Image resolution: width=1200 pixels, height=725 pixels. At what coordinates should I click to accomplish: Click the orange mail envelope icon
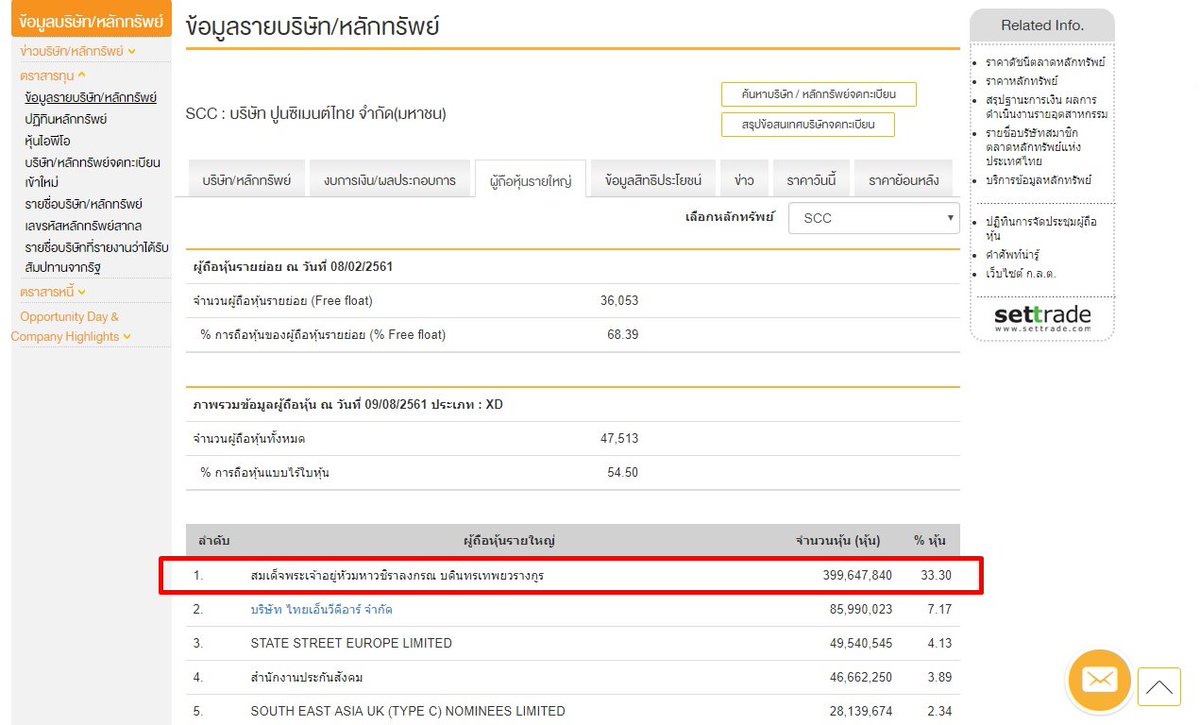tap(1099, 680)
